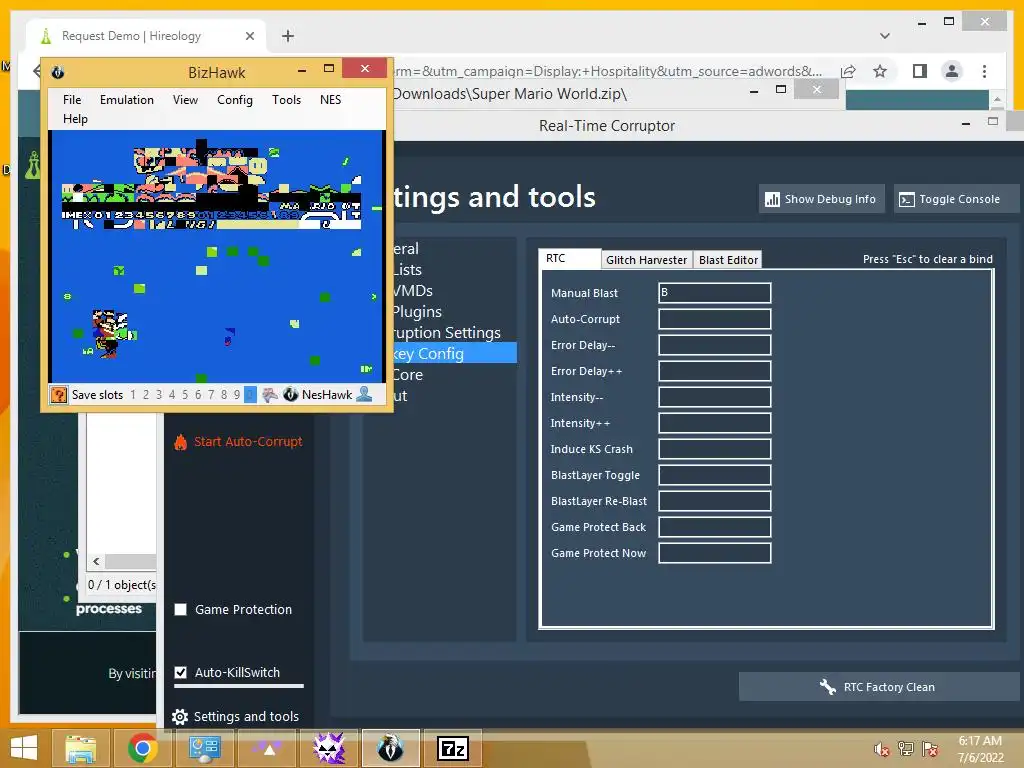Click the Game Protect Now hotkey field
This screenshot has height=768, width=1024.
tap(714, 553)
